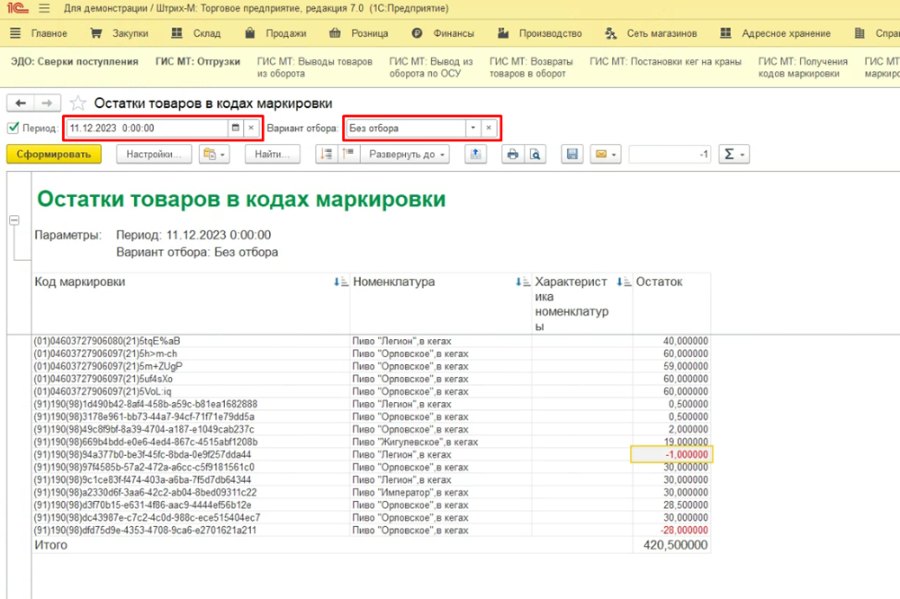Open the report variants icon dropdown
The width and height of the screenshot is (900, 599).
click(215, 154)
